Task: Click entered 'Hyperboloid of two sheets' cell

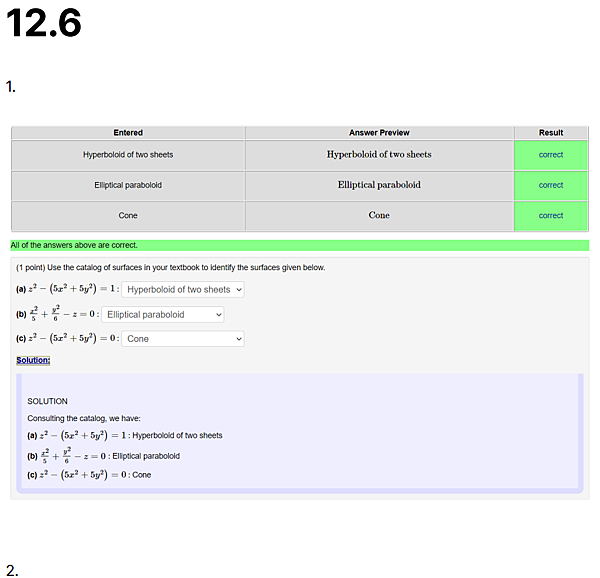Action: 128,155
